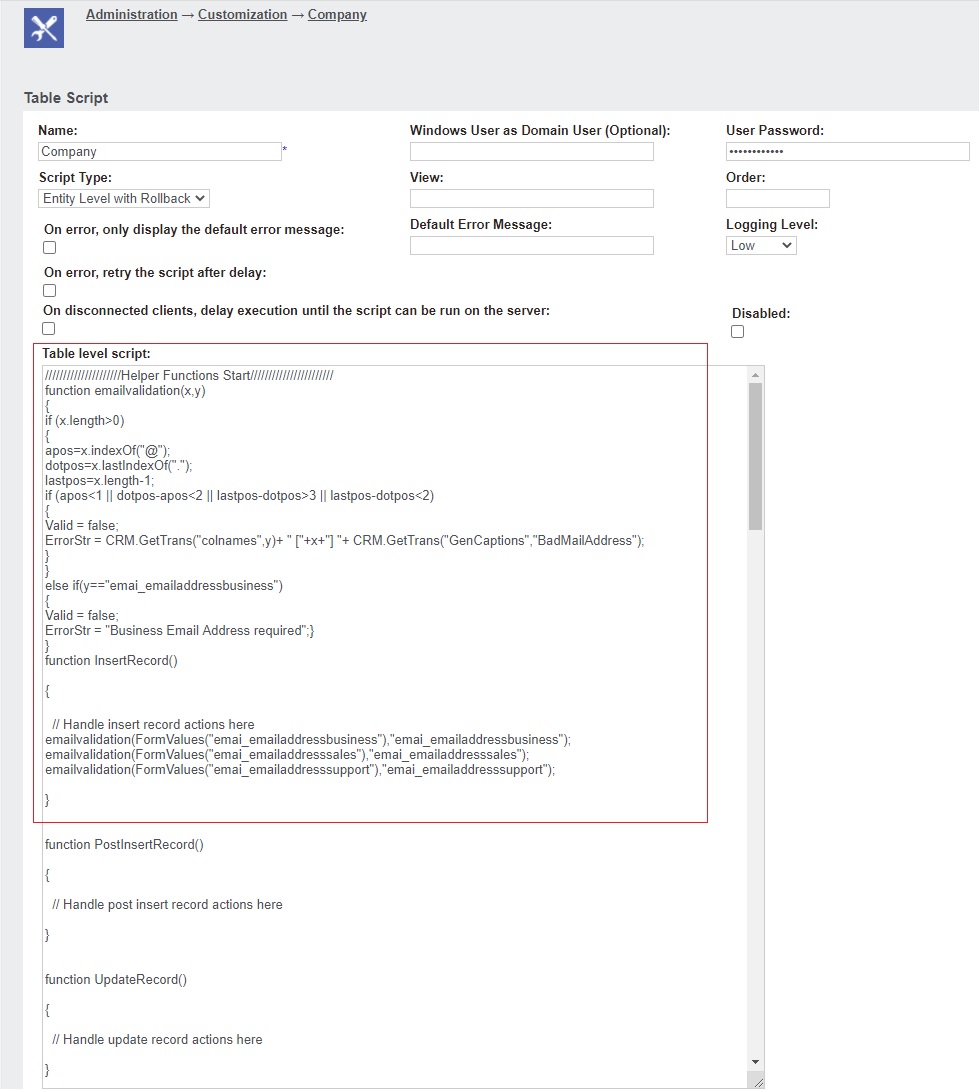Open the Script Type dropdown
The width and height of the screenshot is (979, 1091).
123,198
